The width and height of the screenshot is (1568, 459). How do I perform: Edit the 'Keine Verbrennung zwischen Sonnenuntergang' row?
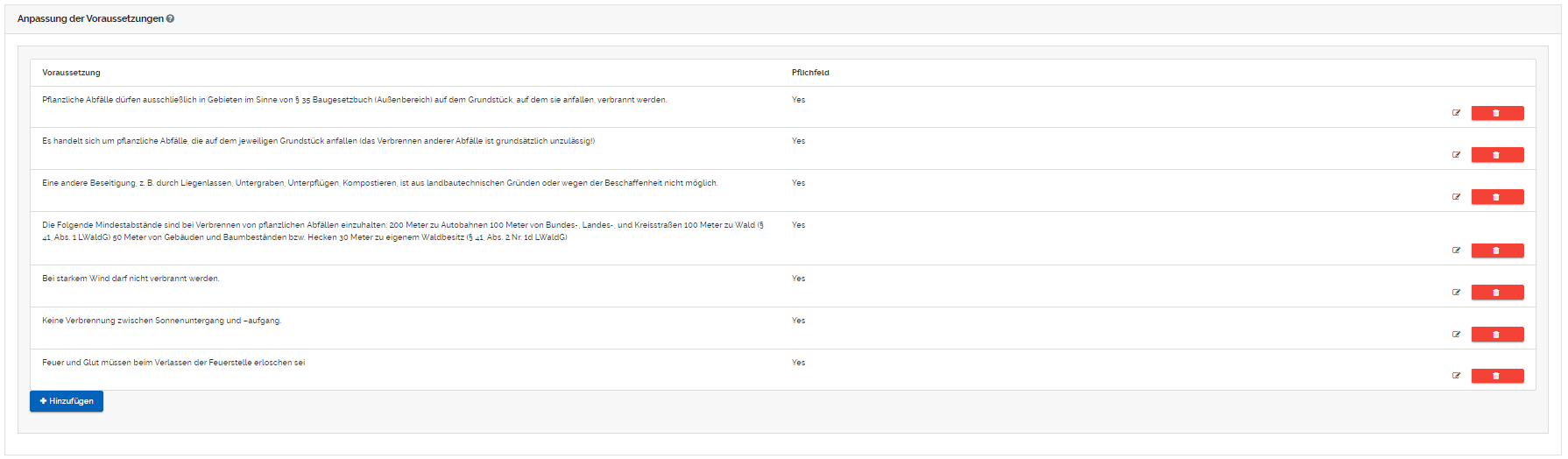coord(1456,335)
